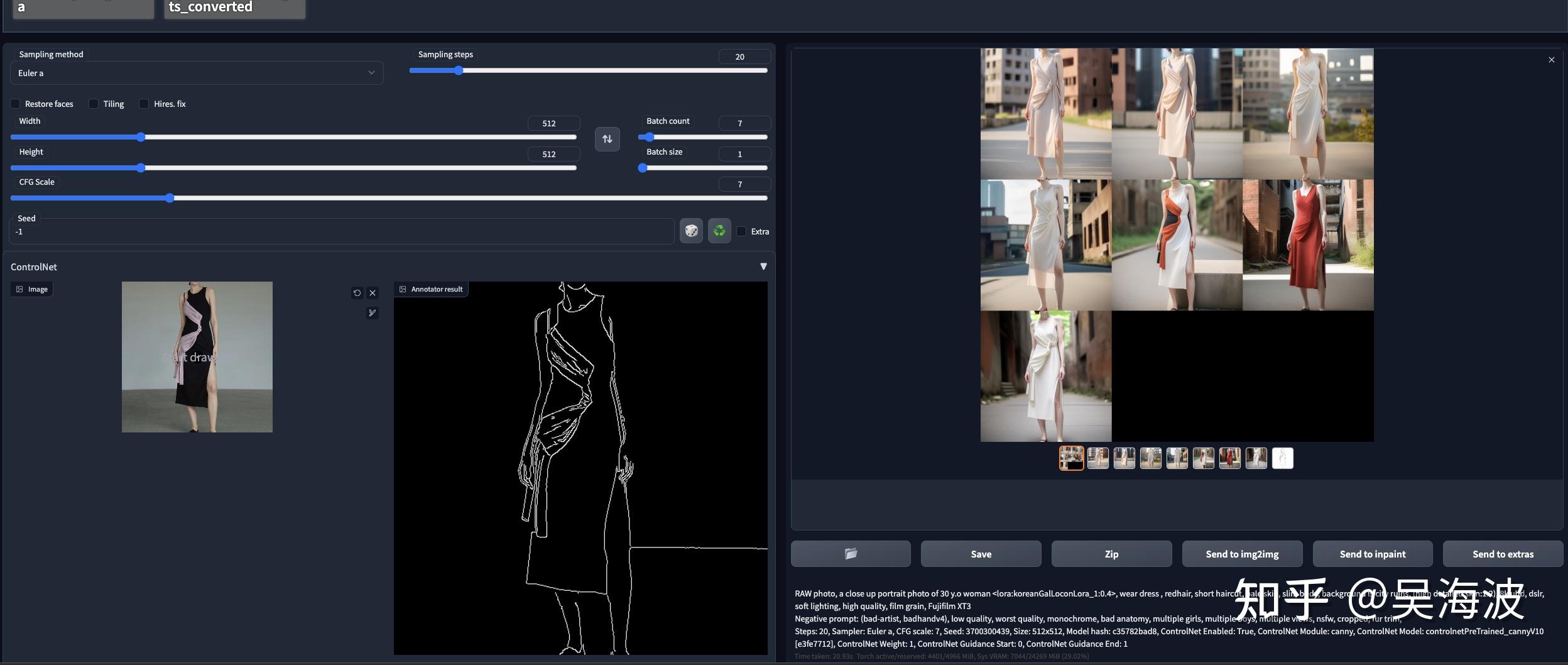Select the red dress gallery thumbnail
Image resolution: width=1568 pixels, height=665 pixels.
[x=1229, y=458]
